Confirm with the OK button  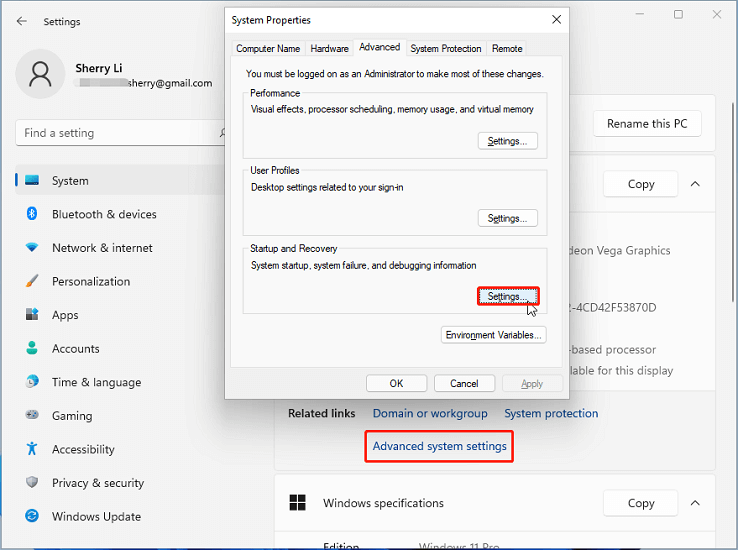[x=396, y=383]
